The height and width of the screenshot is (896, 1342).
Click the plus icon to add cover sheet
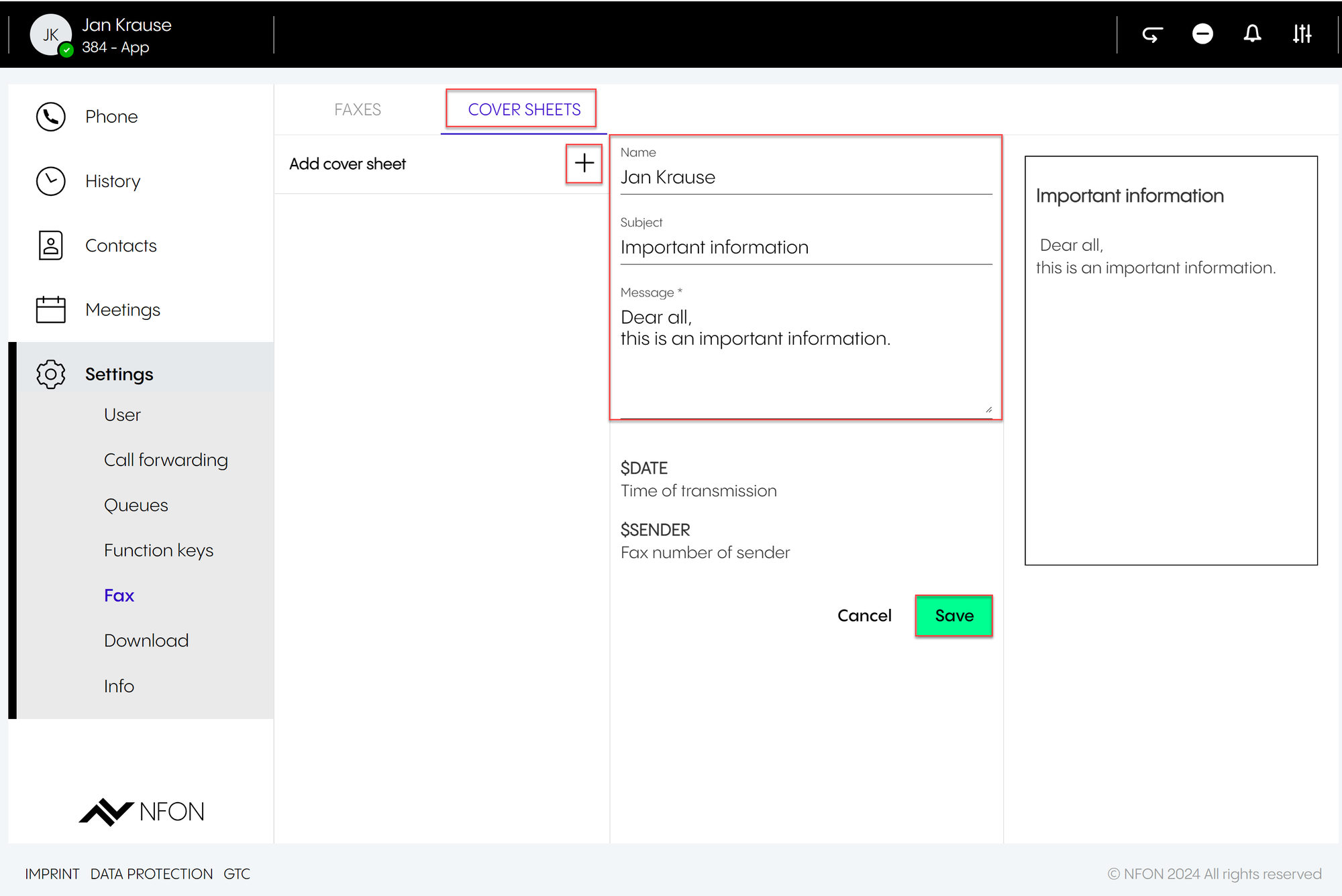click(x=584, y=163)
